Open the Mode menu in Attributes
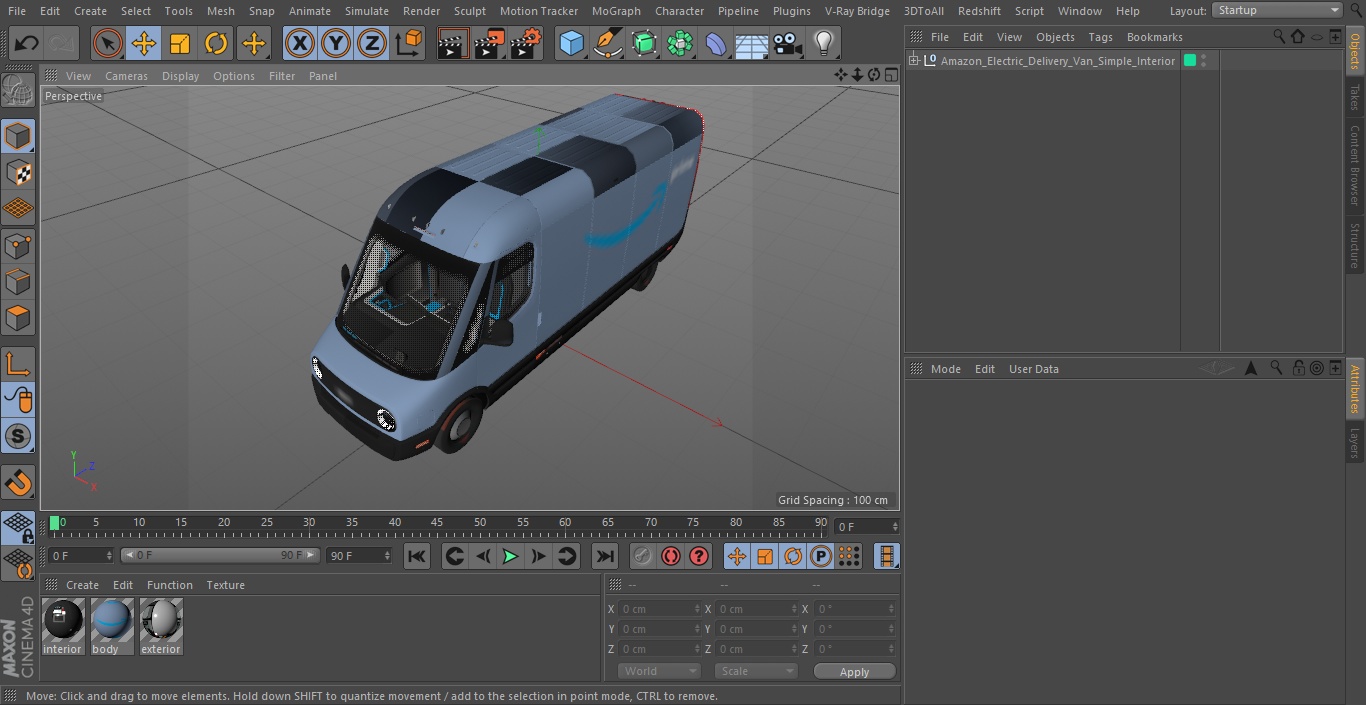Image resolution: width=1366 pixels, height=705 pixels. tap(945, 369)
